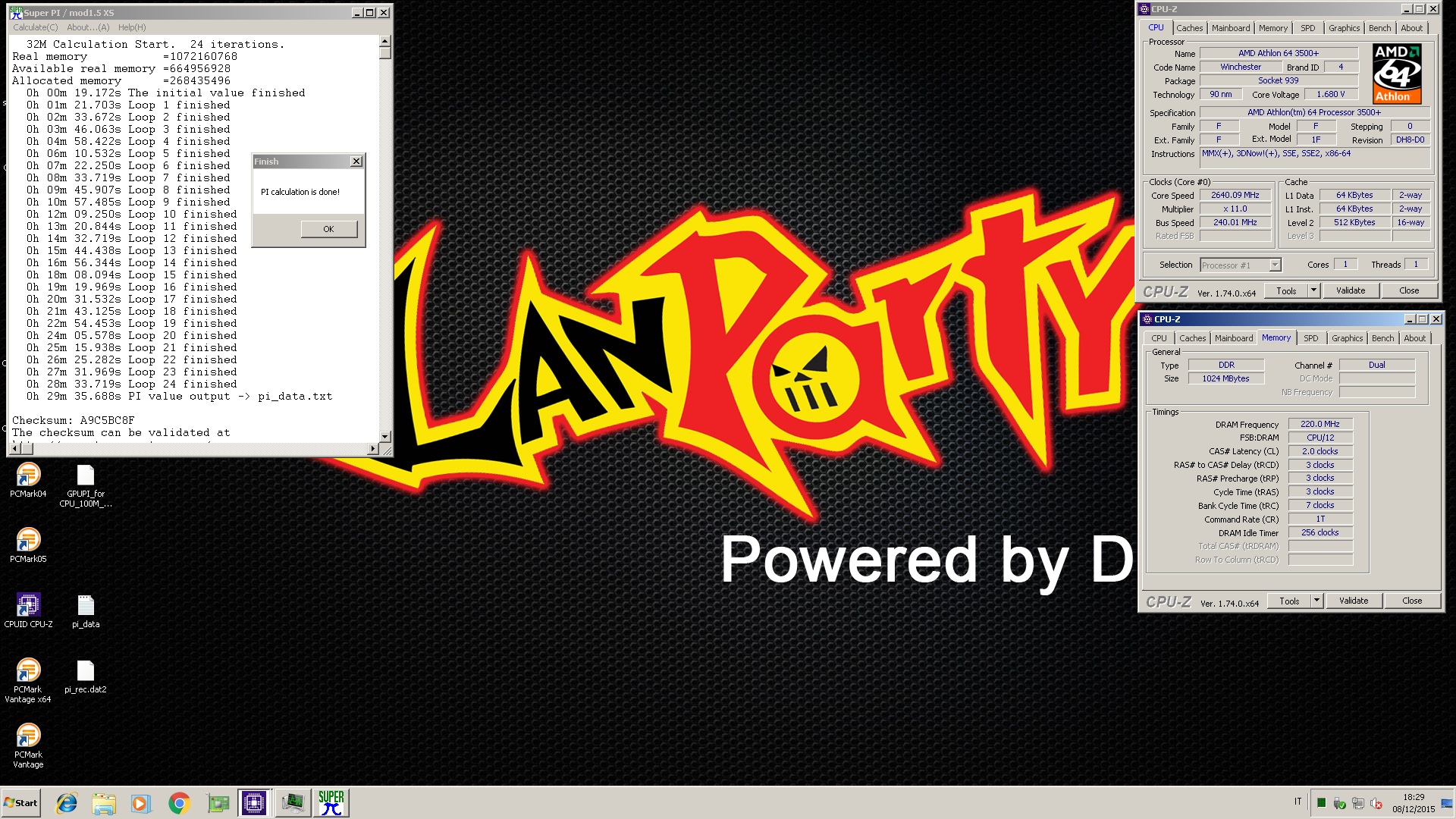
Task: Click Tools button in top CPU-Z window
Action: [x=1287, y=290]
